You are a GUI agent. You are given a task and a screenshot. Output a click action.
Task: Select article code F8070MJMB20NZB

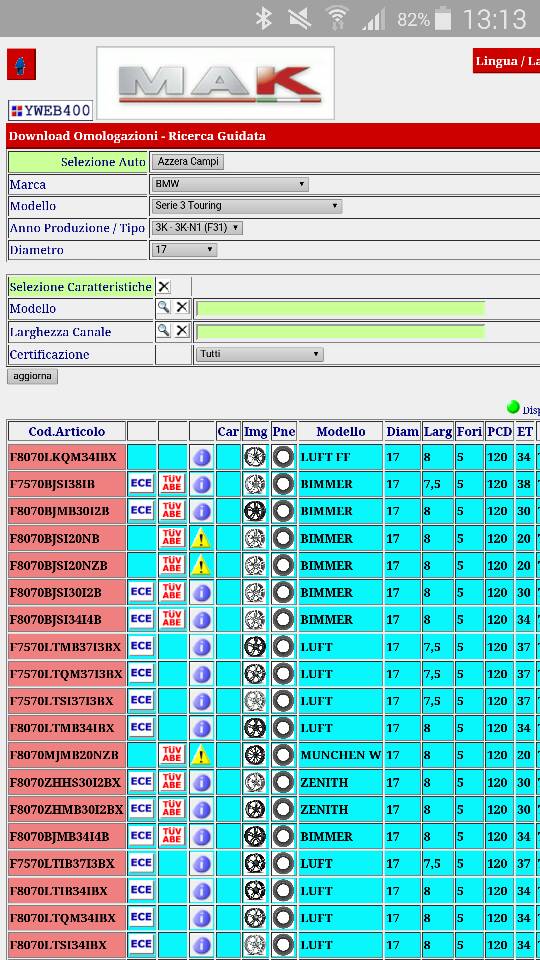(67, 756)
